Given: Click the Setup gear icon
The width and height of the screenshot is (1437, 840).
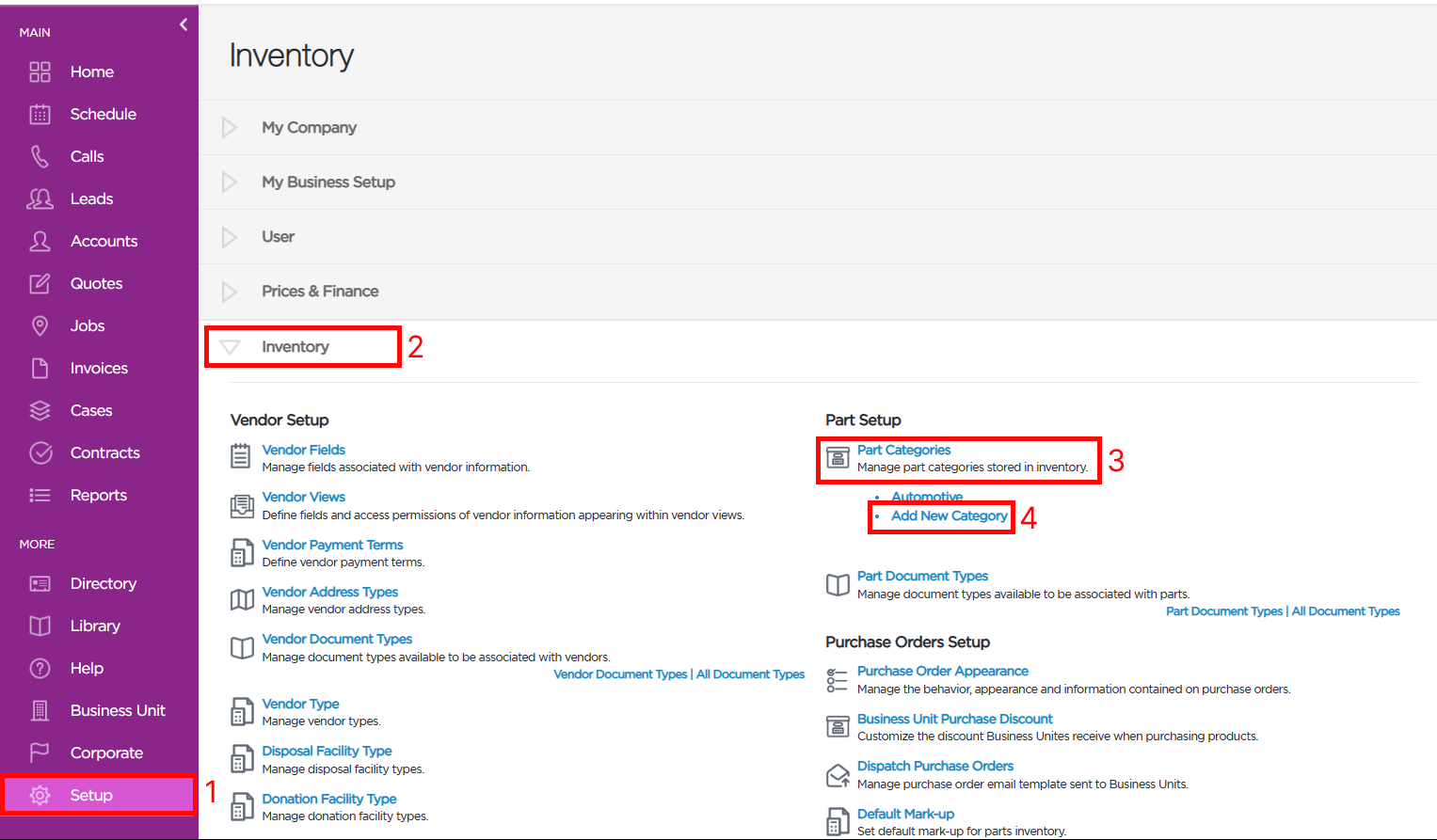Looking at the screenshot, I should pyautogui.click(x=40, y=796).
